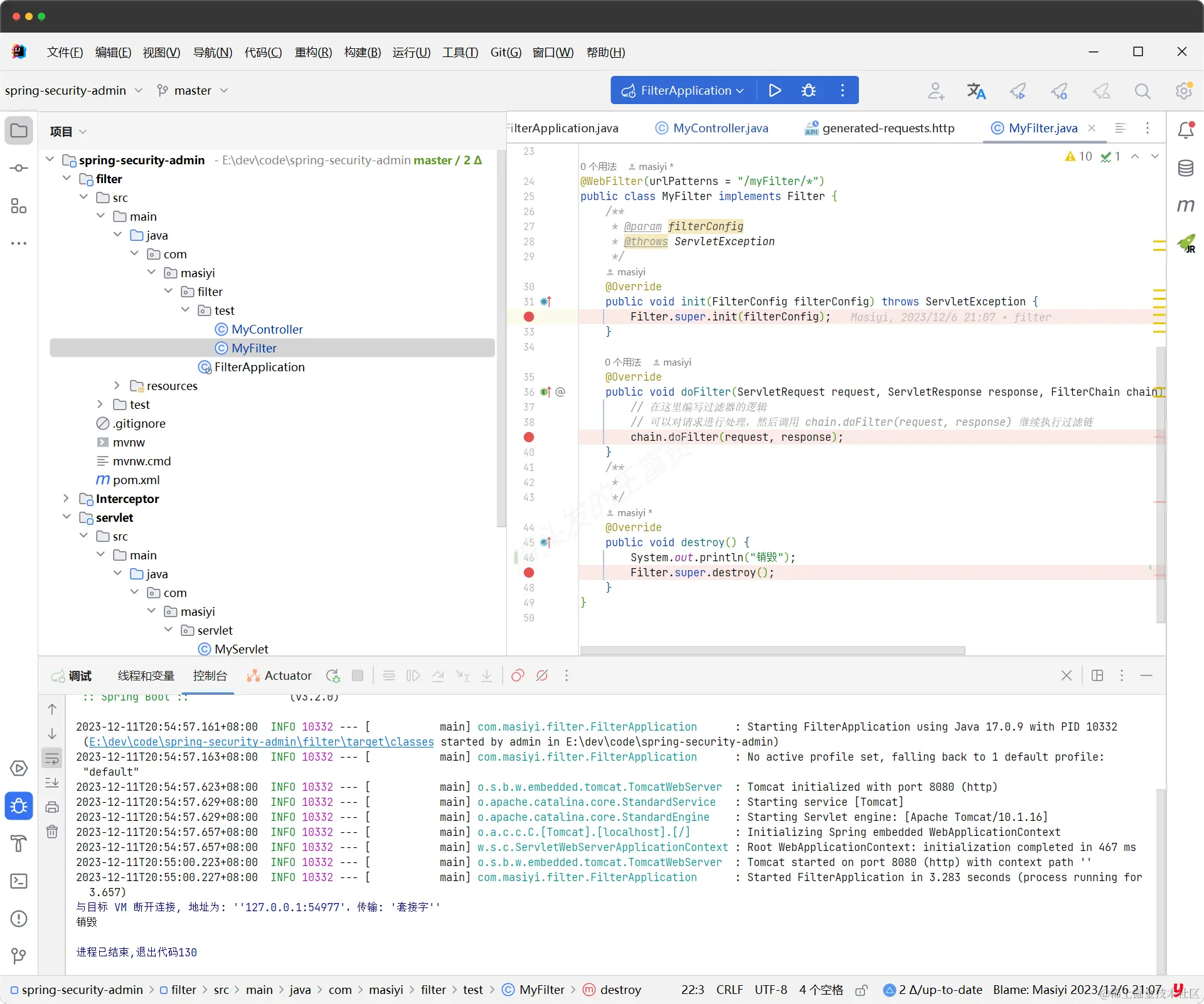The width and height of the screenshot is (1204, 1004).
Task: Switch to MyController.java tab
Action: (712, 128)
